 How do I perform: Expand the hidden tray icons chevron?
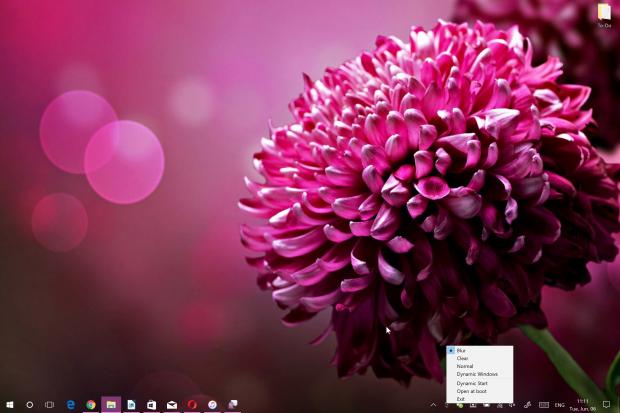tap(433, 405)
